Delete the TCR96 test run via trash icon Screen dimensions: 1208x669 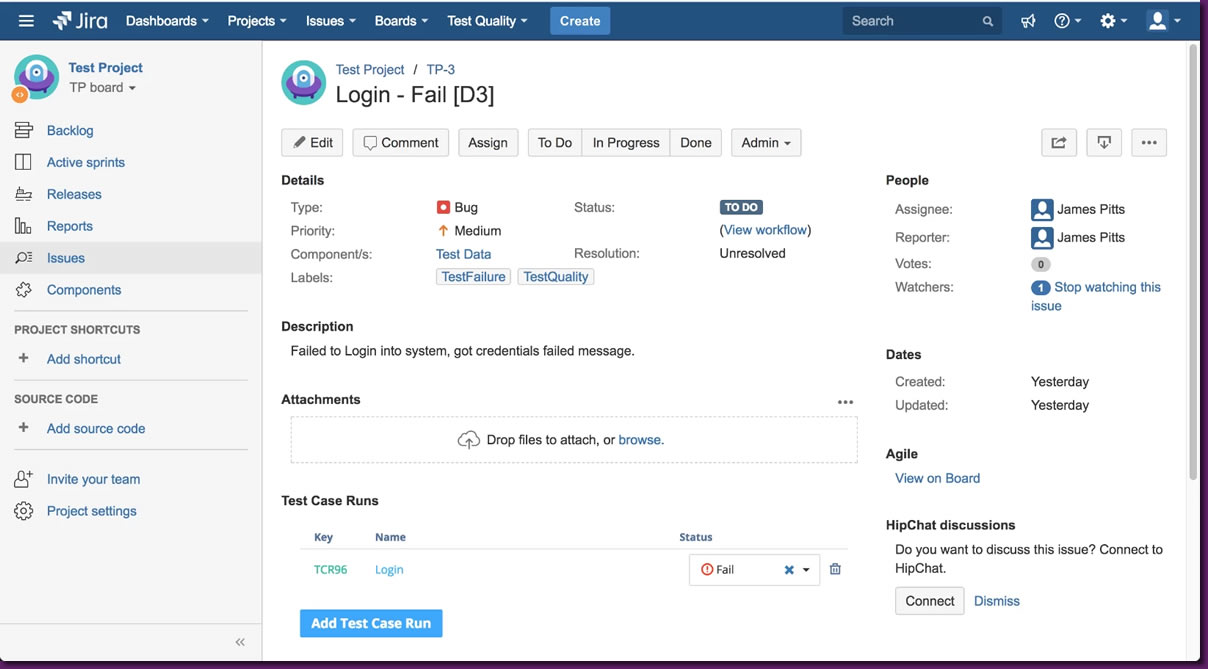[x=835, y=569]
